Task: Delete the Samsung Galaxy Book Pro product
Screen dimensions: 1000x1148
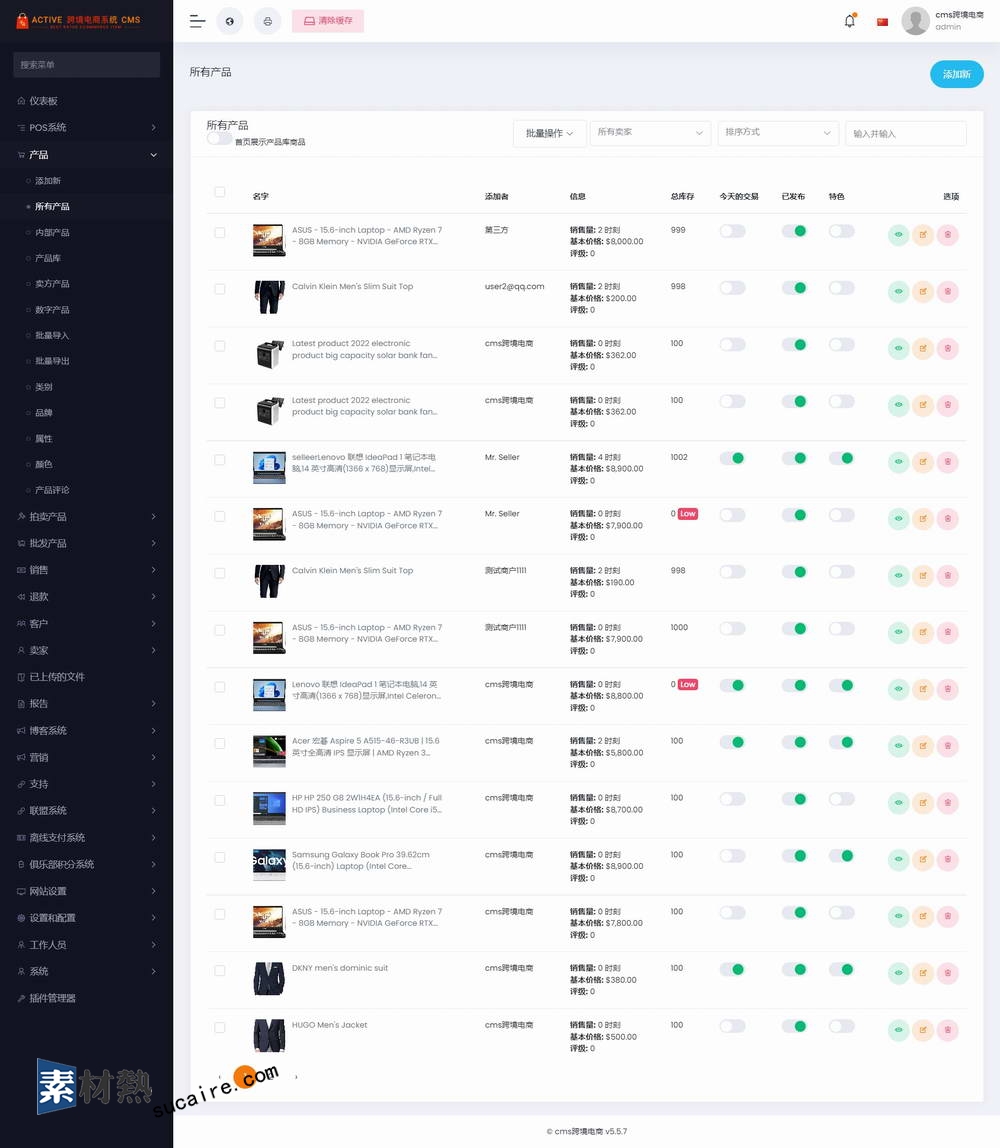Action: click(948, 860)
